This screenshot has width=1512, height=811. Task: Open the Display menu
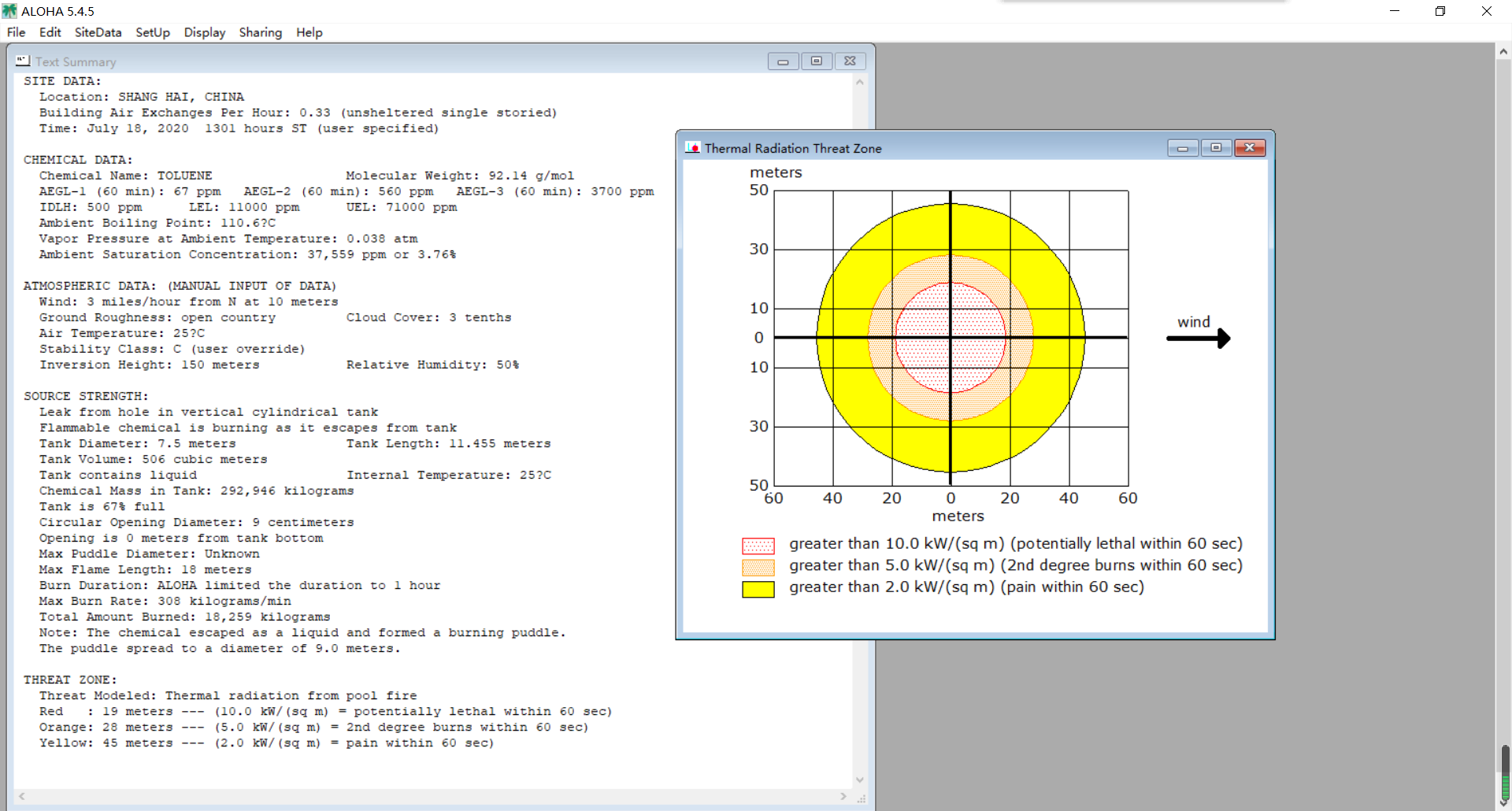coord(205,32)
